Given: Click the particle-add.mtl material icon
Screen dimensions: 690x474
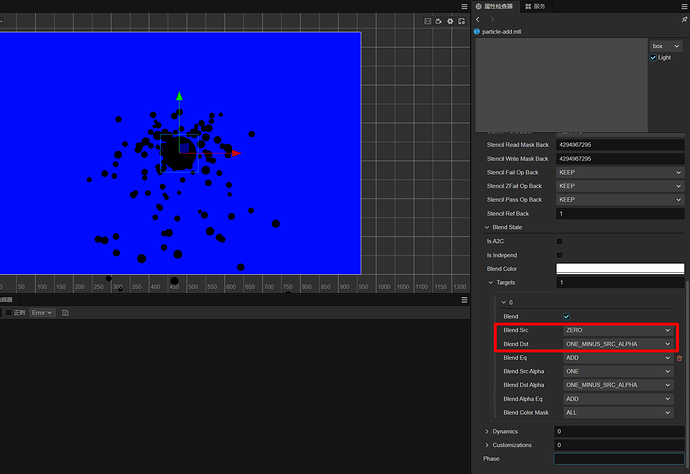Looking at the screenshot, I should pyautogui.click(x=477, y=32).
